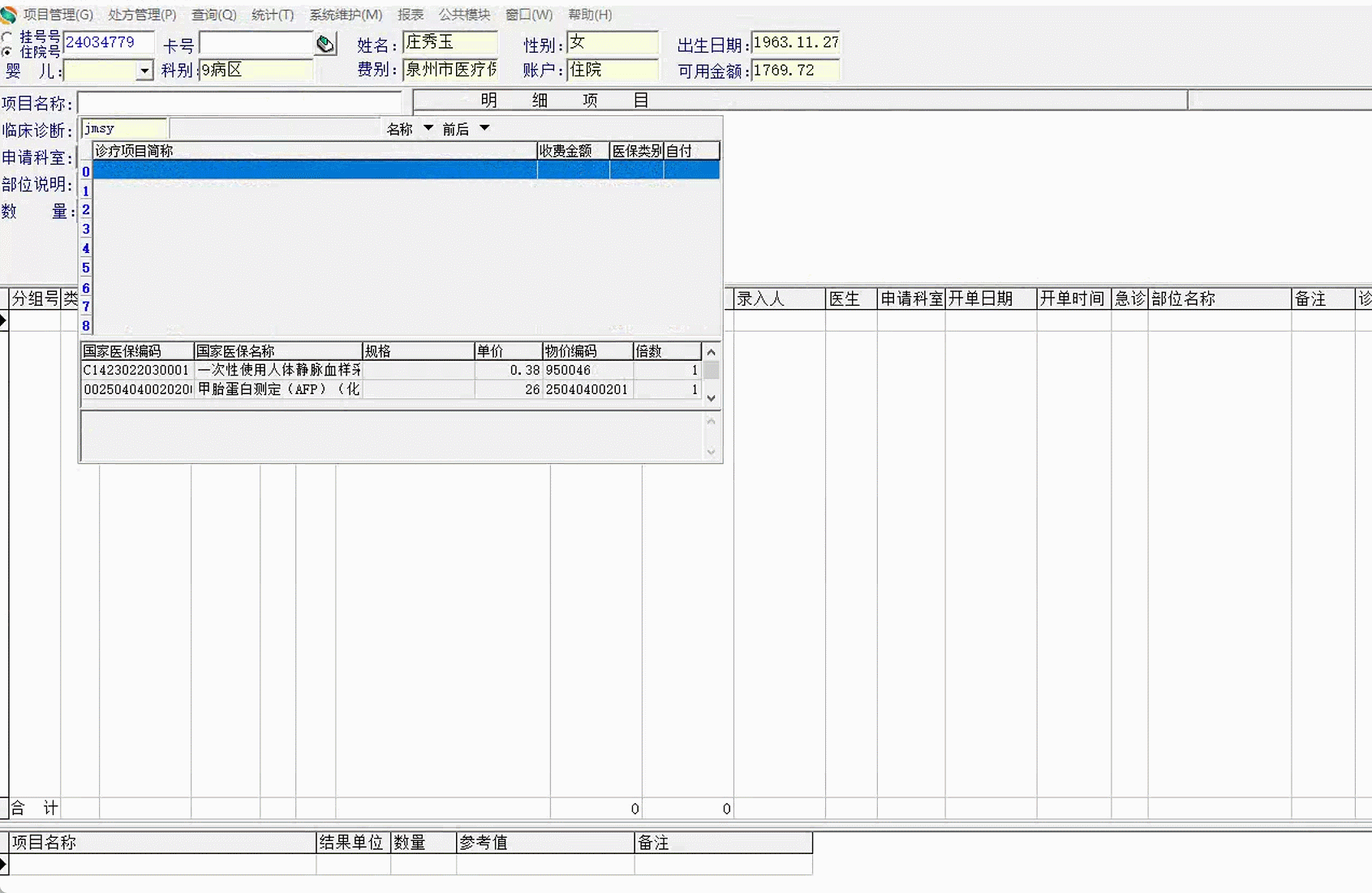Open the 名称 search-type dropdown
Screen dimensions: 1372x893
click(428, 128)
